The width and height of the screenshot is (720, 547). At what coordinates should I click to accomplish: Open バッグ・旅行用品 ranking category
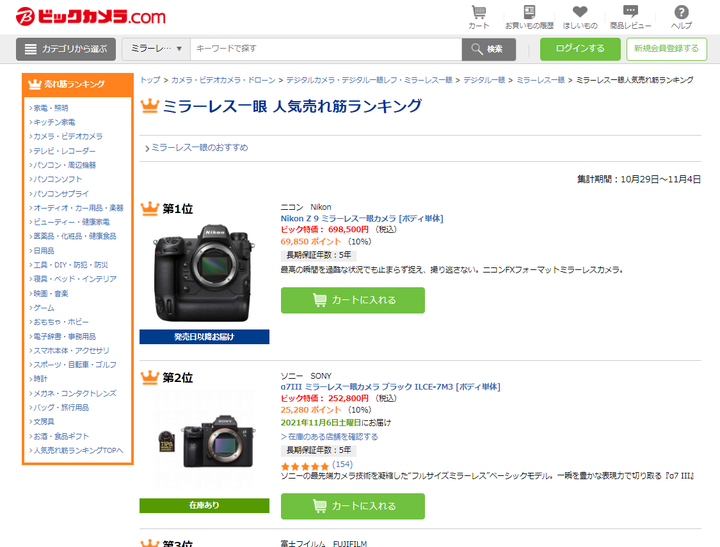(x=61, y=407)
